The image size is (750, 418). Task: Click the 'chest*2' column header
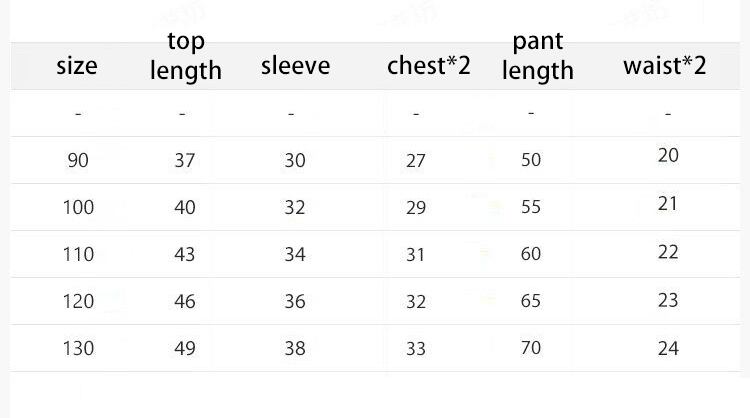tap(429, 66)
